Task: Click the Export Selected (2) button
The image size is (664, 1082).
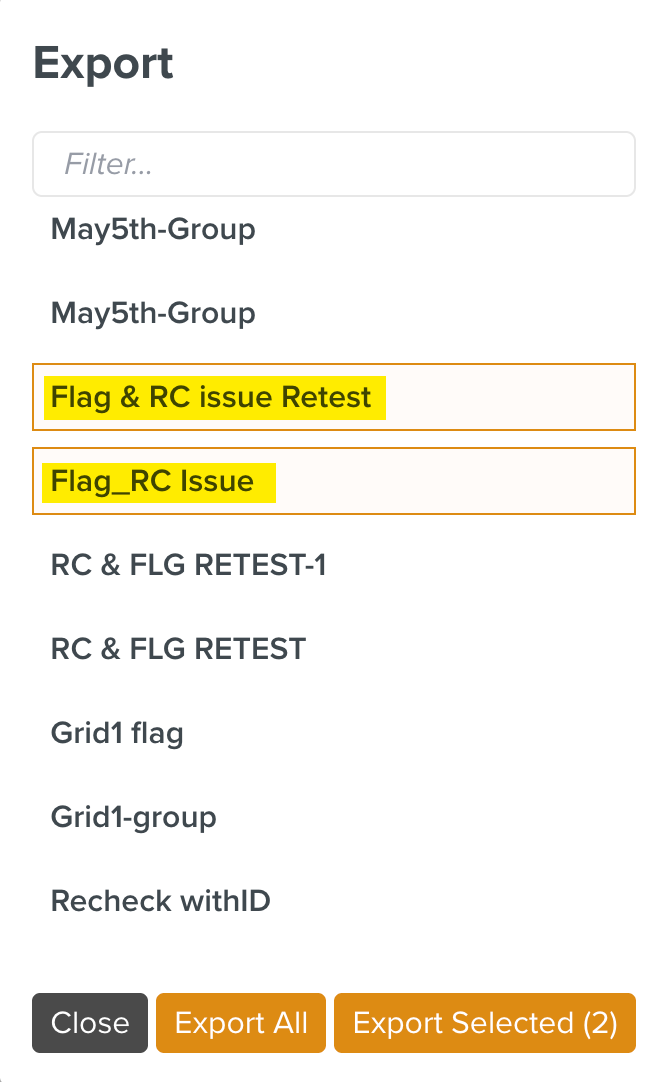Action: [484, 1023]
